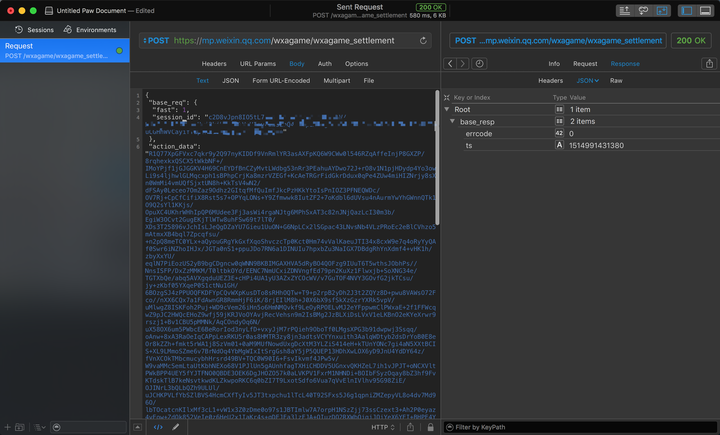Open the HTTP protocol selector
Viewport: 720px width, 435px height.
pyautogui.click(x=383, y=427)
